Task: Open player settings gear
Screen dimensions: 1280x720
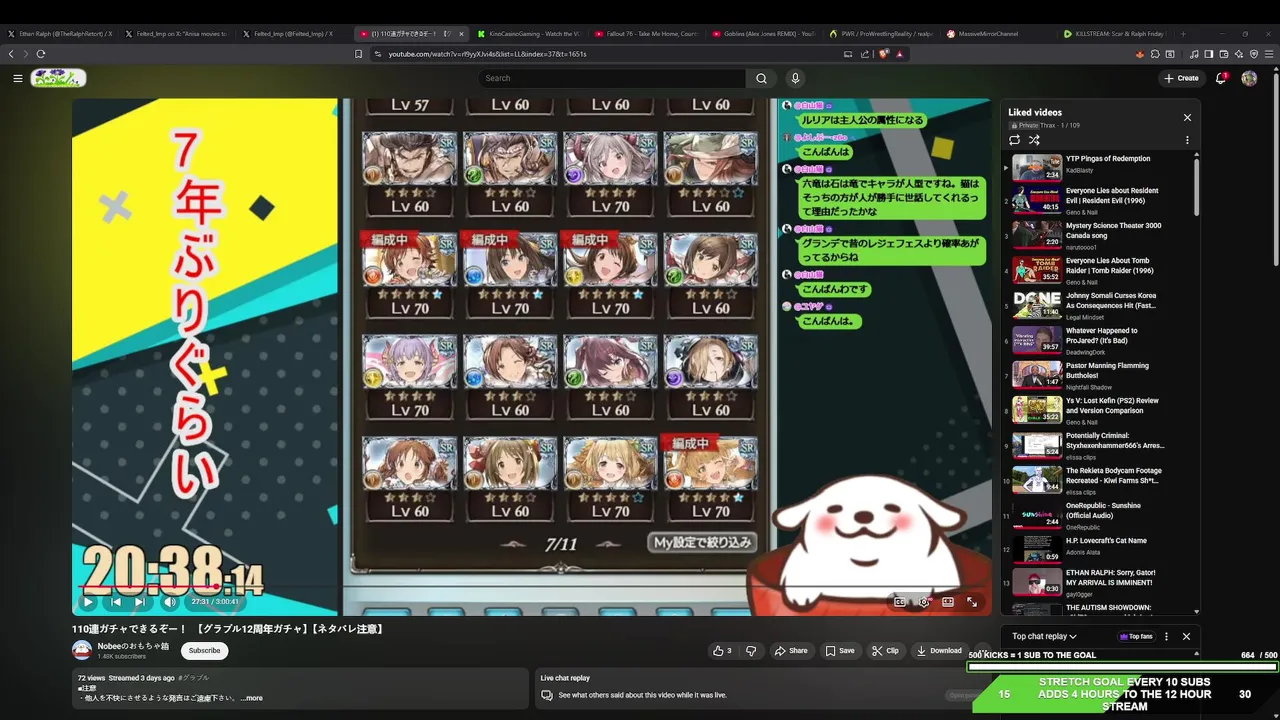Action: [924, 602]
